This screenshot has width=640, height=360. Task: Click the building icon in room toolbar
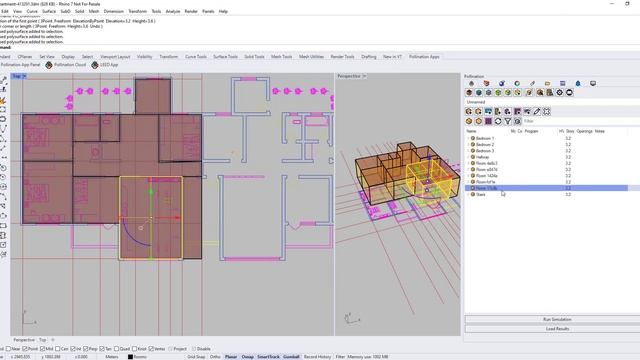tap(498, 111)
